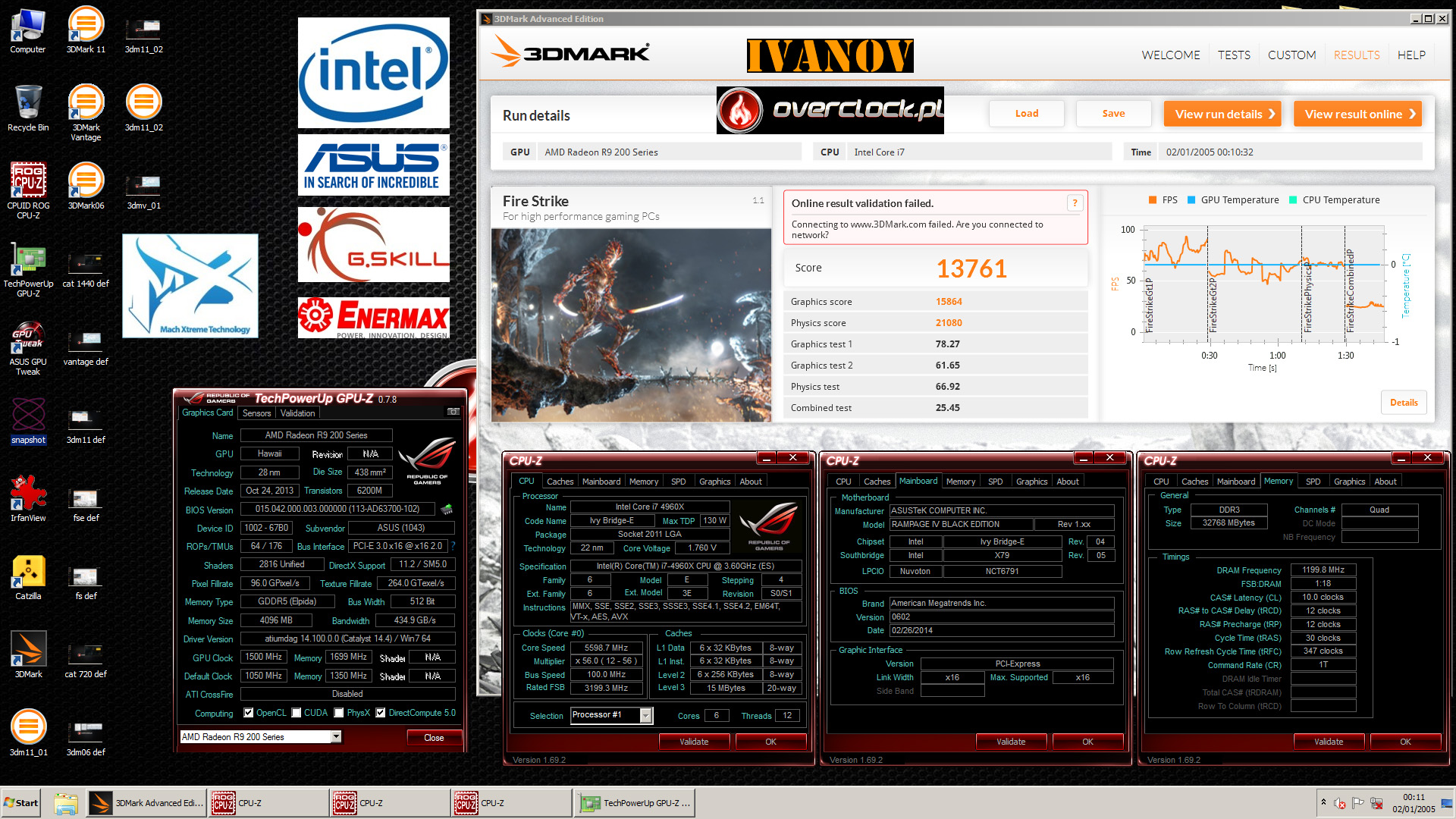1456x819 pixels.
Task: Click the FPS orange legend swatch
Action: click(1153, 200)
